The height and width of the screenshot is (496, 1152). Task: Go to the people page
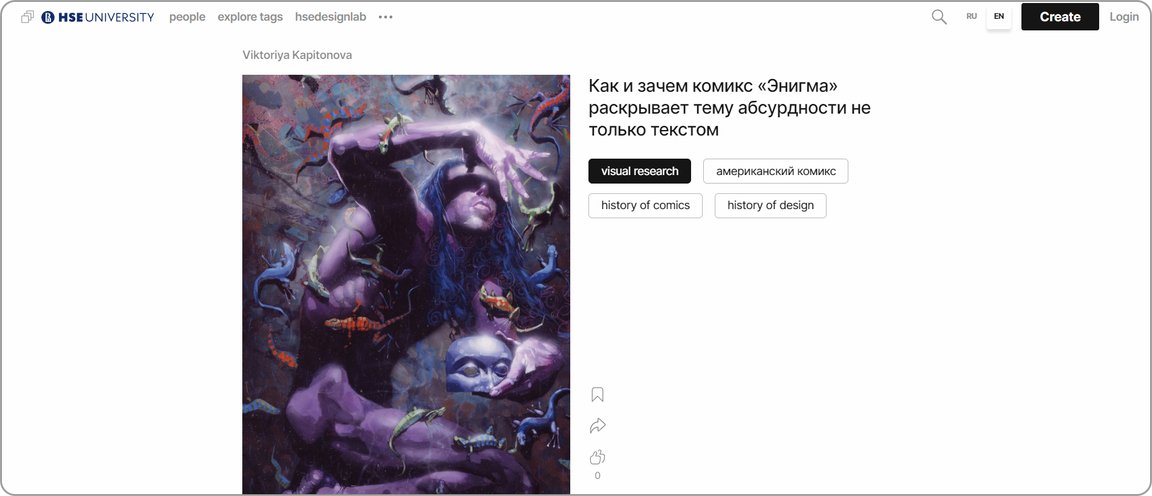tap(187, 17)
